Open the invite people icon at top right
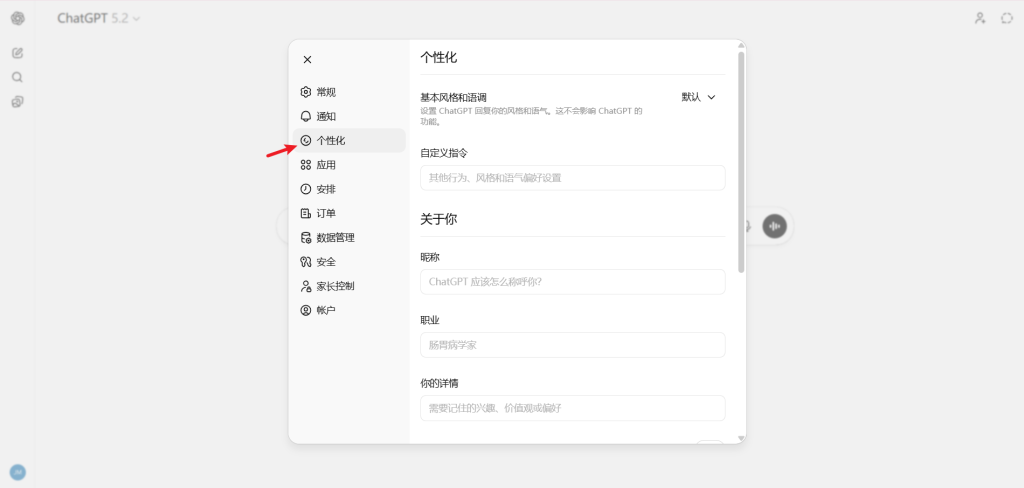 (980, 18)
